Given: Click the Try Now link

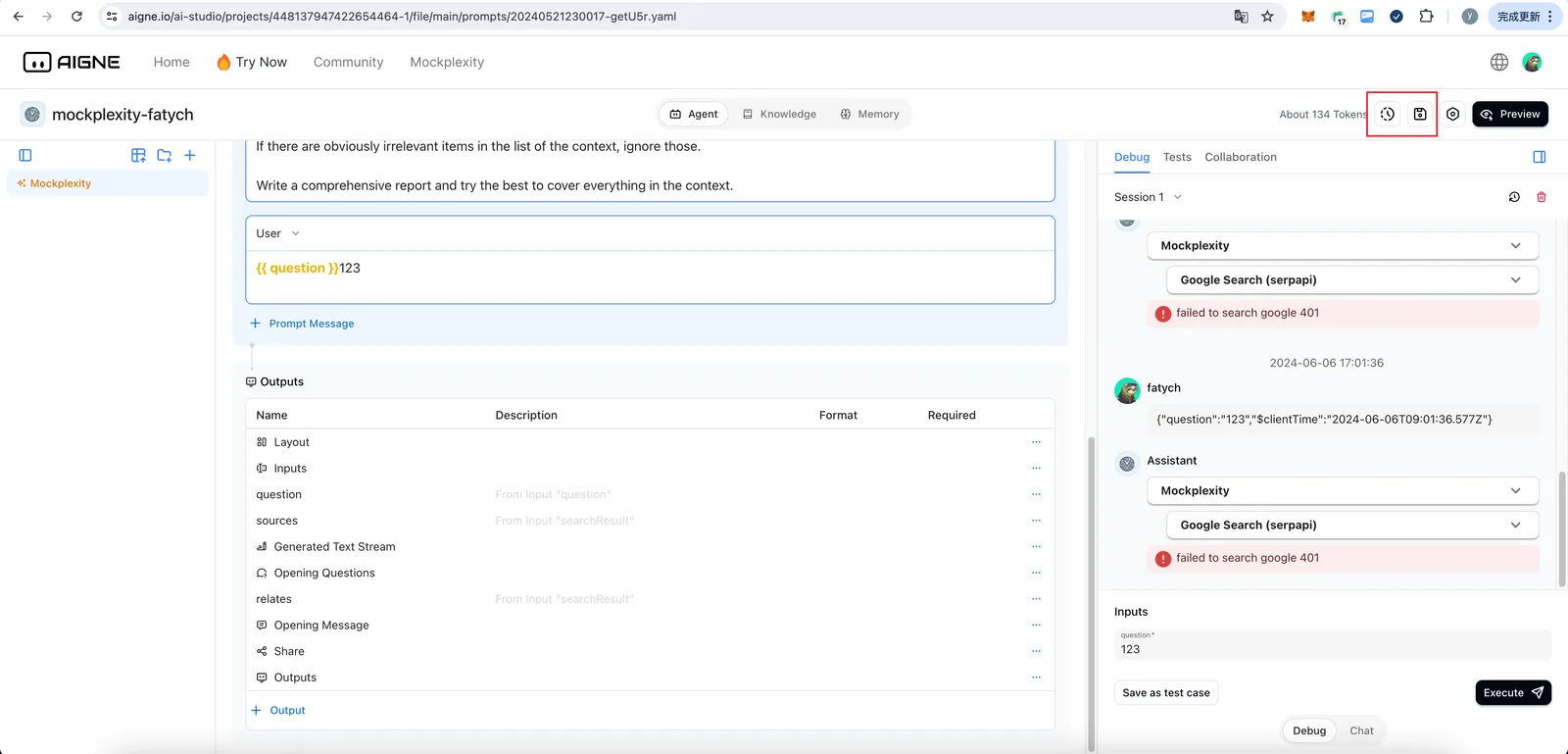Looking at the screenshot, I should click(x=252, y=62).
